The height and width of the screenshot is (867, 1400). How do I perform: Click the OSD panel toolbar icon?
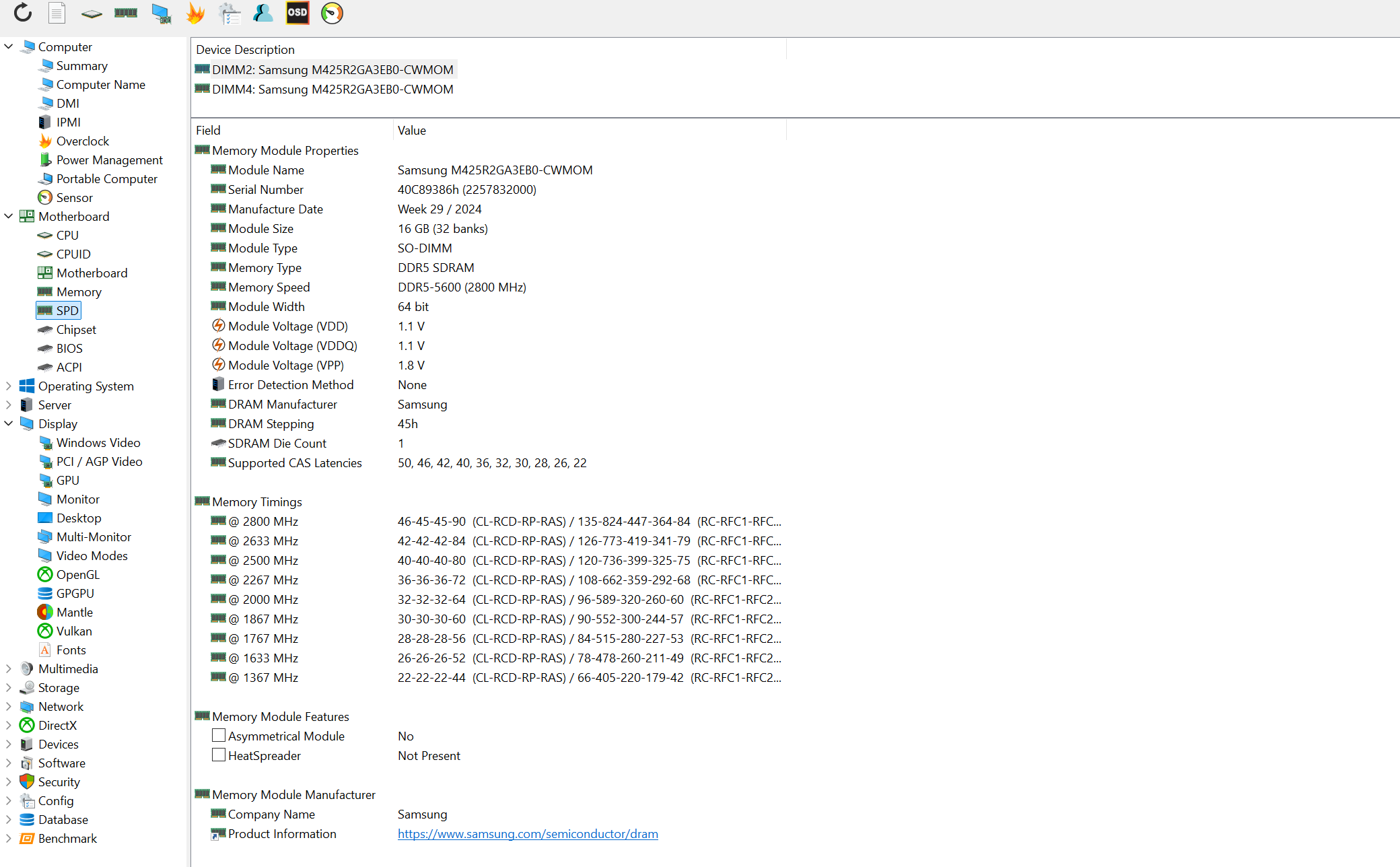pos(297,13)
